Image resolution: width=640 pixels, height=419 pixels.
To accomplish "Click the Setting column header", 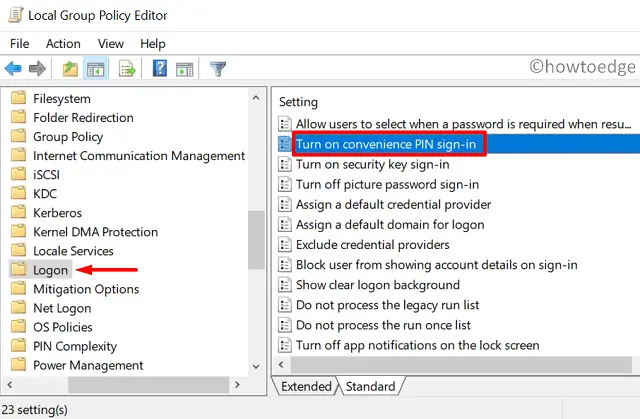I will click(x=298, y=102).
